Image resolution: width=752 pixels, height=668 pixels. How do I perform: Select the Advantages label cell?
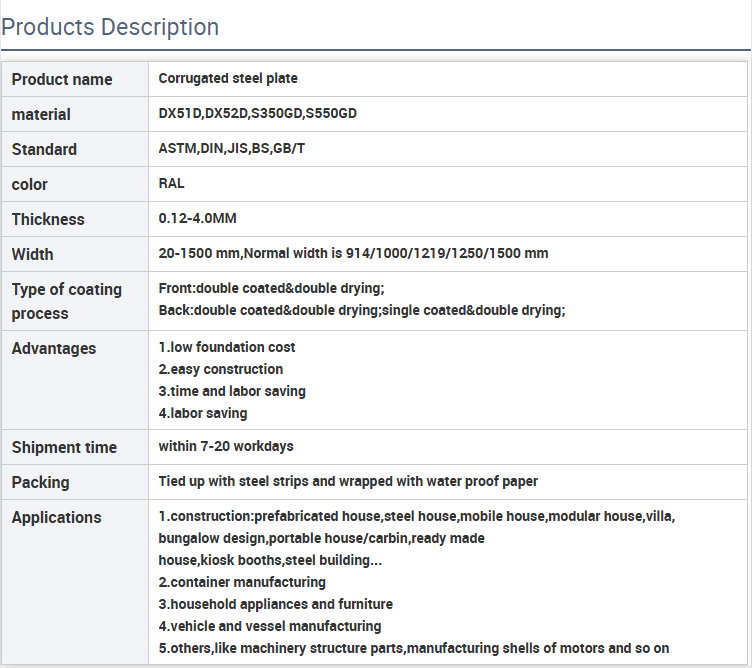click(x=75, y=380)
